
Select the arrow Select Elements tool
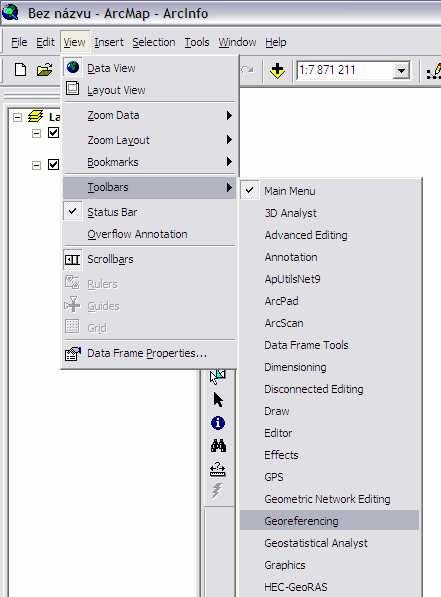pyautogui.click(x=218, y=400)
